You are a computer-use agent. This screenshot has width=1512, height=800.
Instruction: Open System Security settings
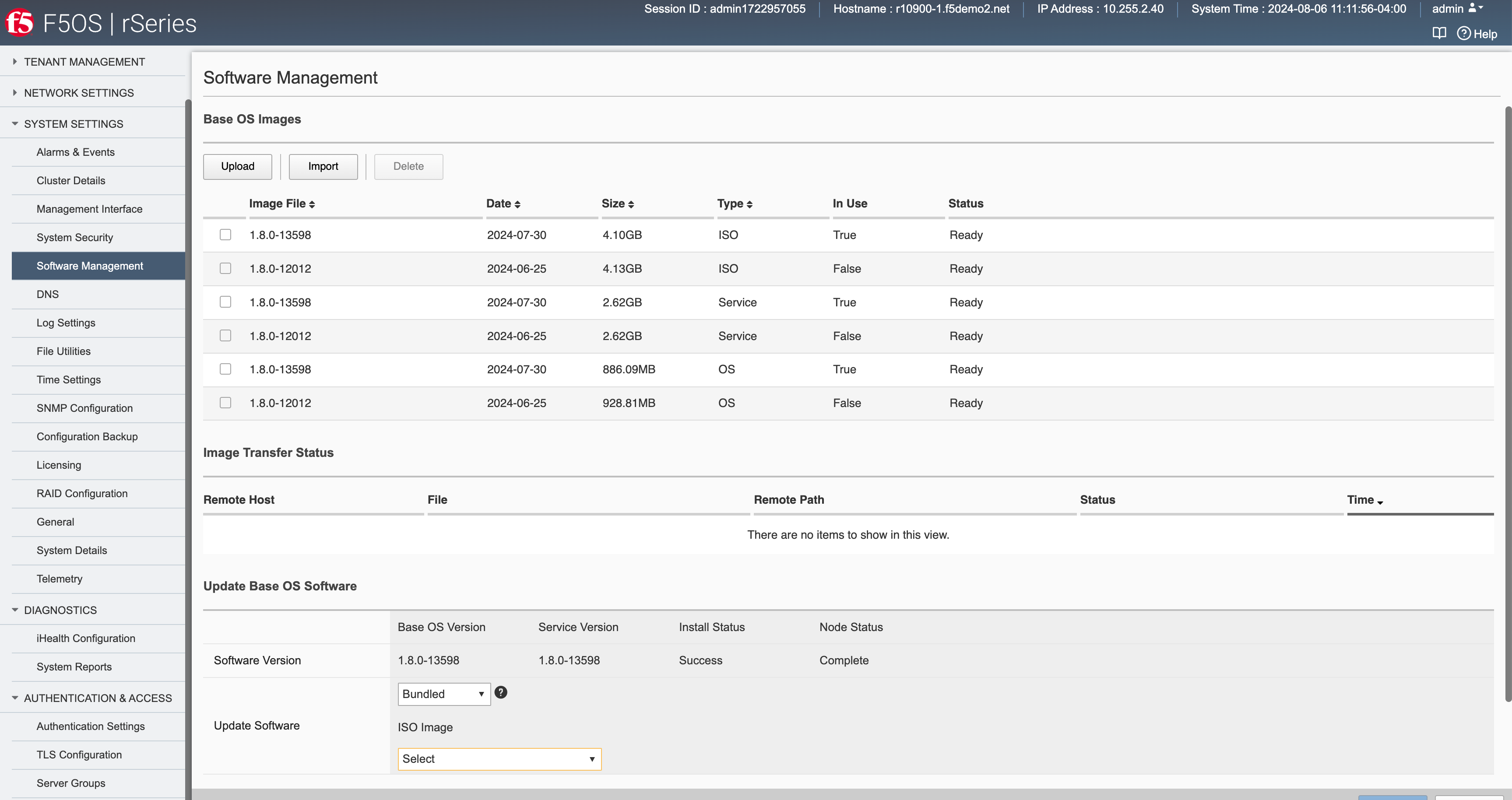point(98,238)
